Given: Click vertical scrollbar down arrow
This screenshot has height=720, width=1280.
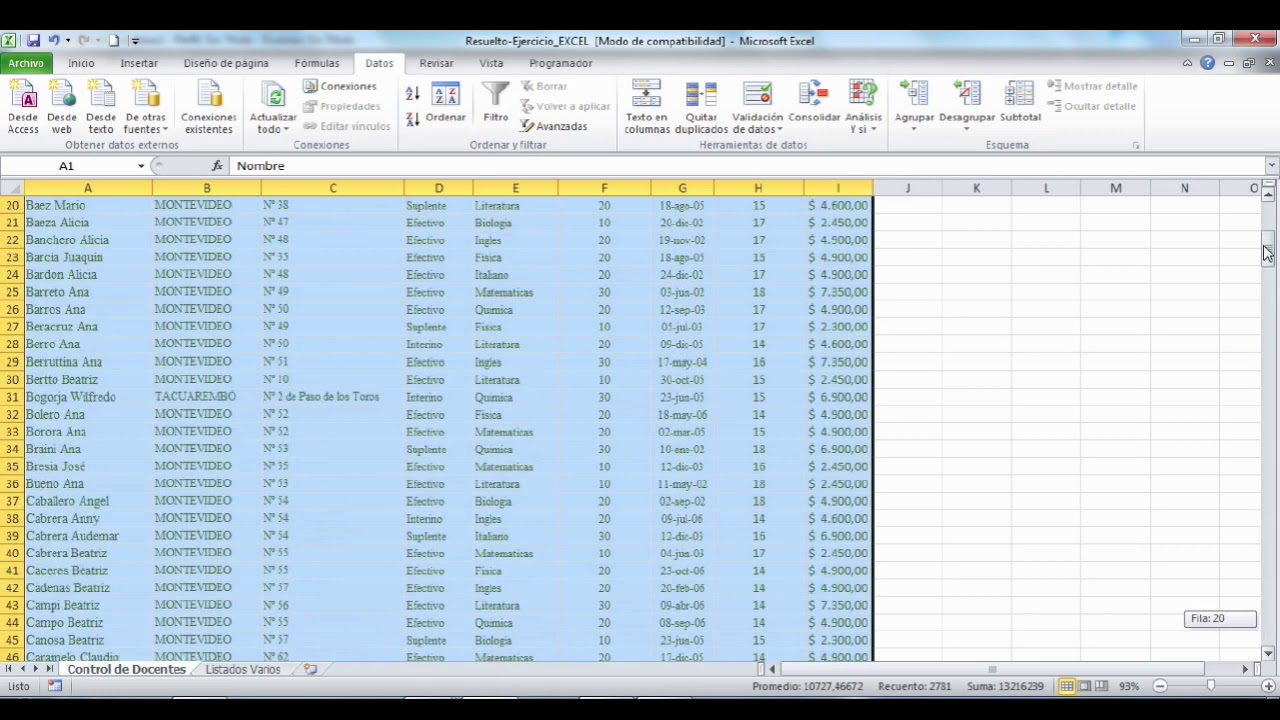Looking at the screenshot, I should point(1268,654).
